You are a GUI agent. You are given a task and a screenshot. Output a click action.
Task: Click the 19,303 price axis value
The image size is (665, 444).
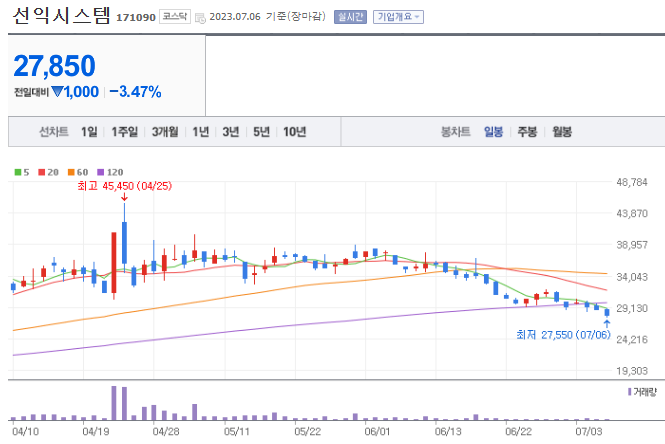[x=632, y=371]
